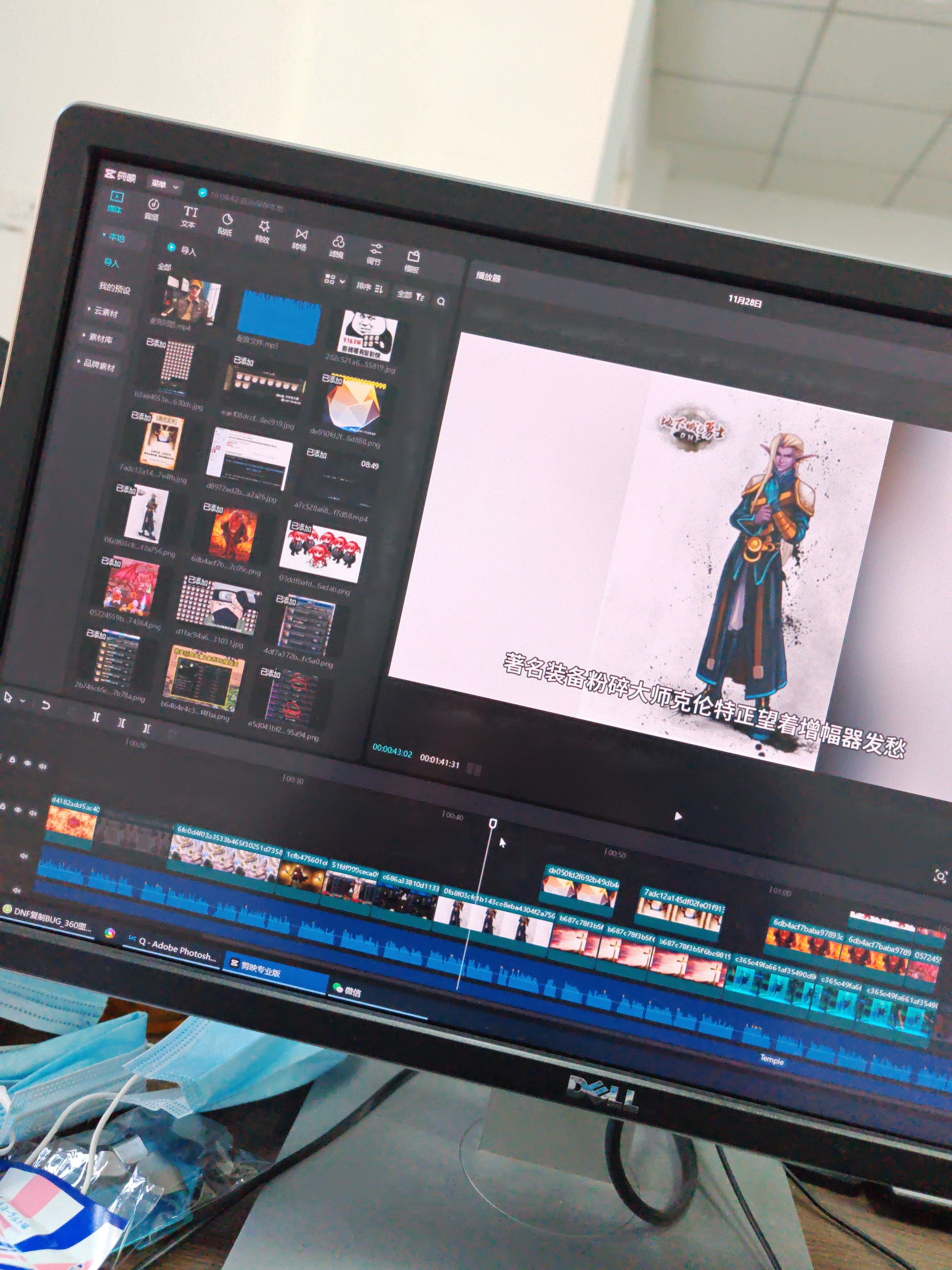Click the undo arrow in timeline toolbar
Viewport: 952px width, 1270px height.
pyautogui.click(x=45, y=706)
